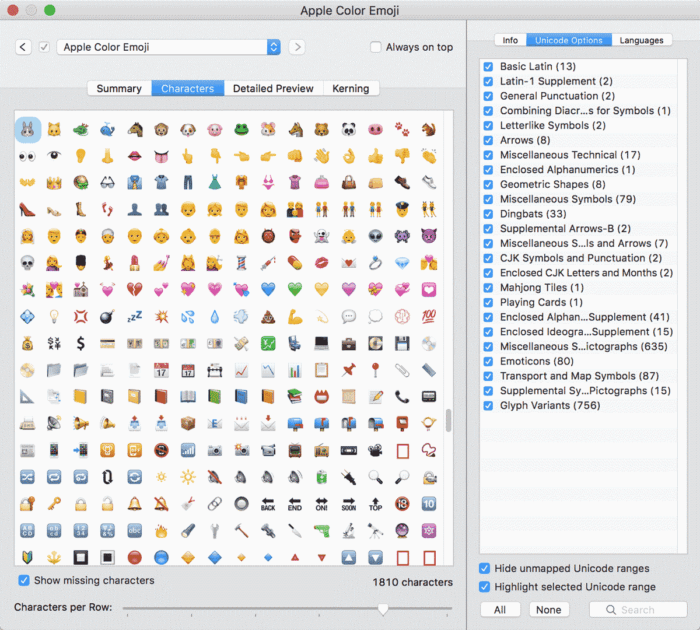
Task: Open the Apple Color Emoji font dropdown
Action: (x=169, y=47)
